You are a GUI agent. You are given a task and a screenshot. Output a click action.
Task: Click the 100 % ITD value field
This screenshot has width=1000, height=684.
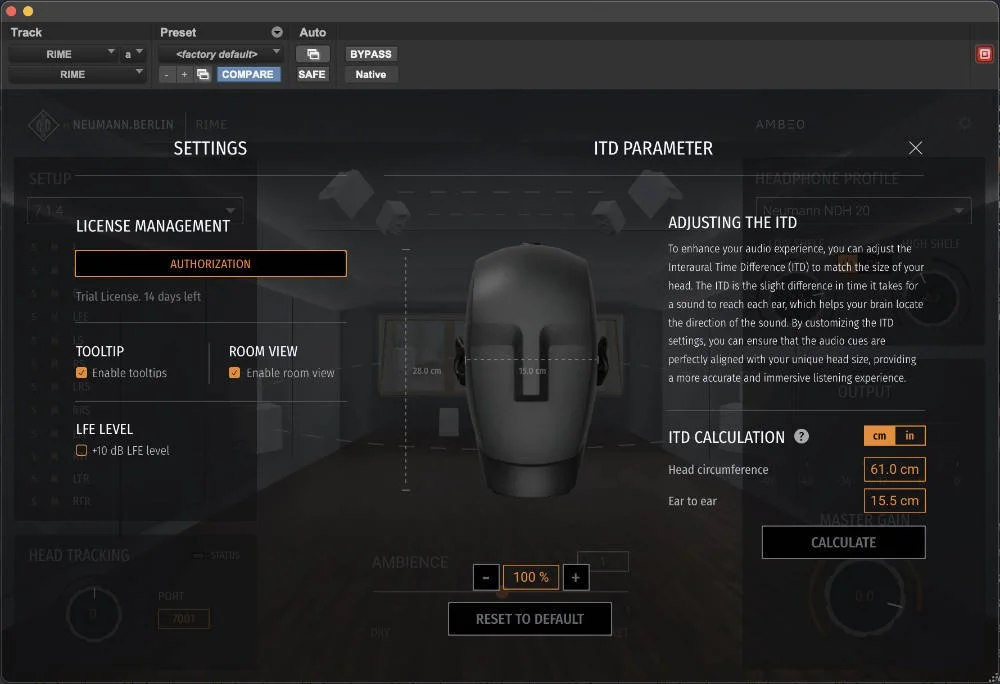tap(531, 578)
